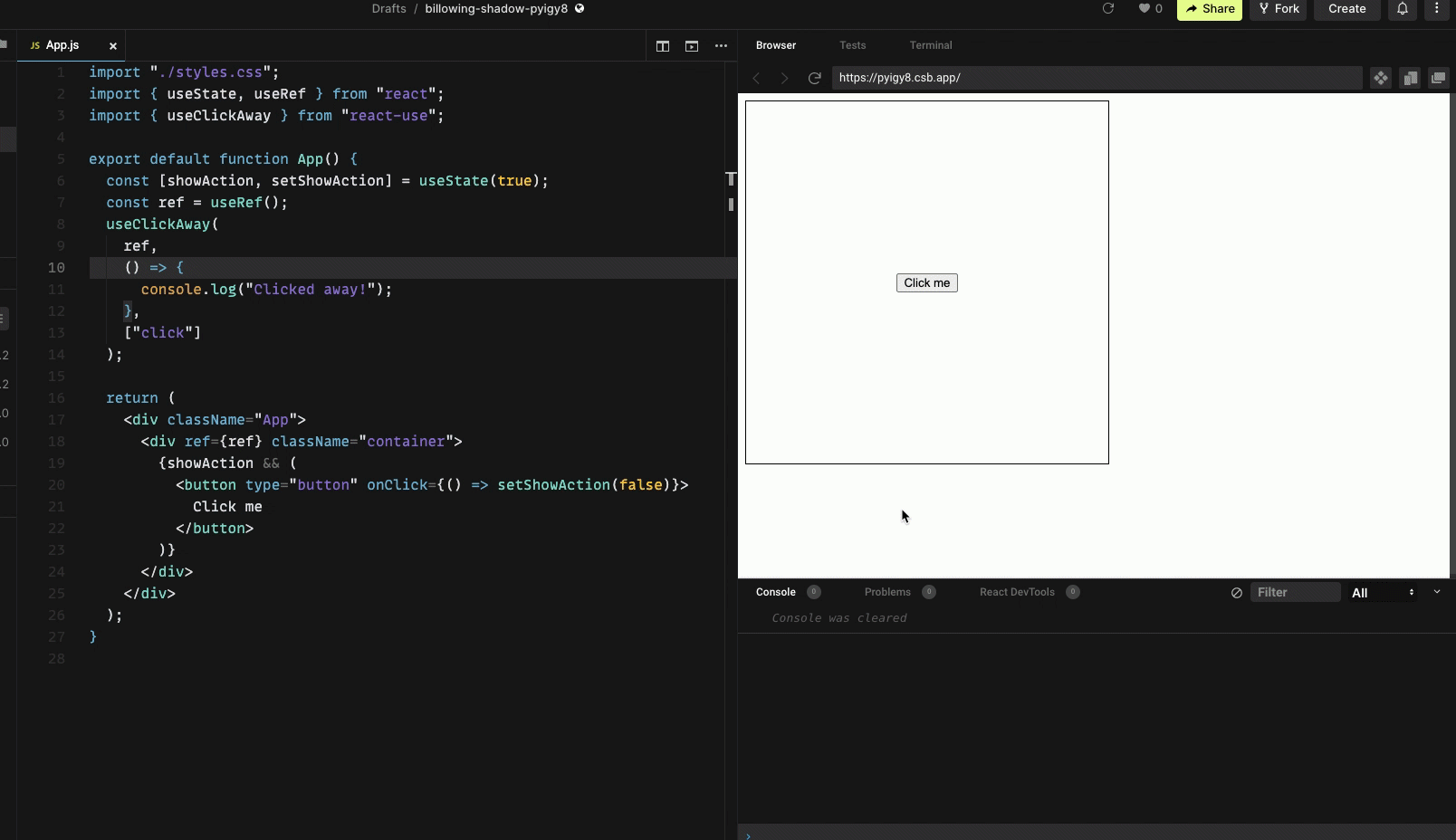
Task: Switch to the Tests tab
Action: tap(852, 45)
